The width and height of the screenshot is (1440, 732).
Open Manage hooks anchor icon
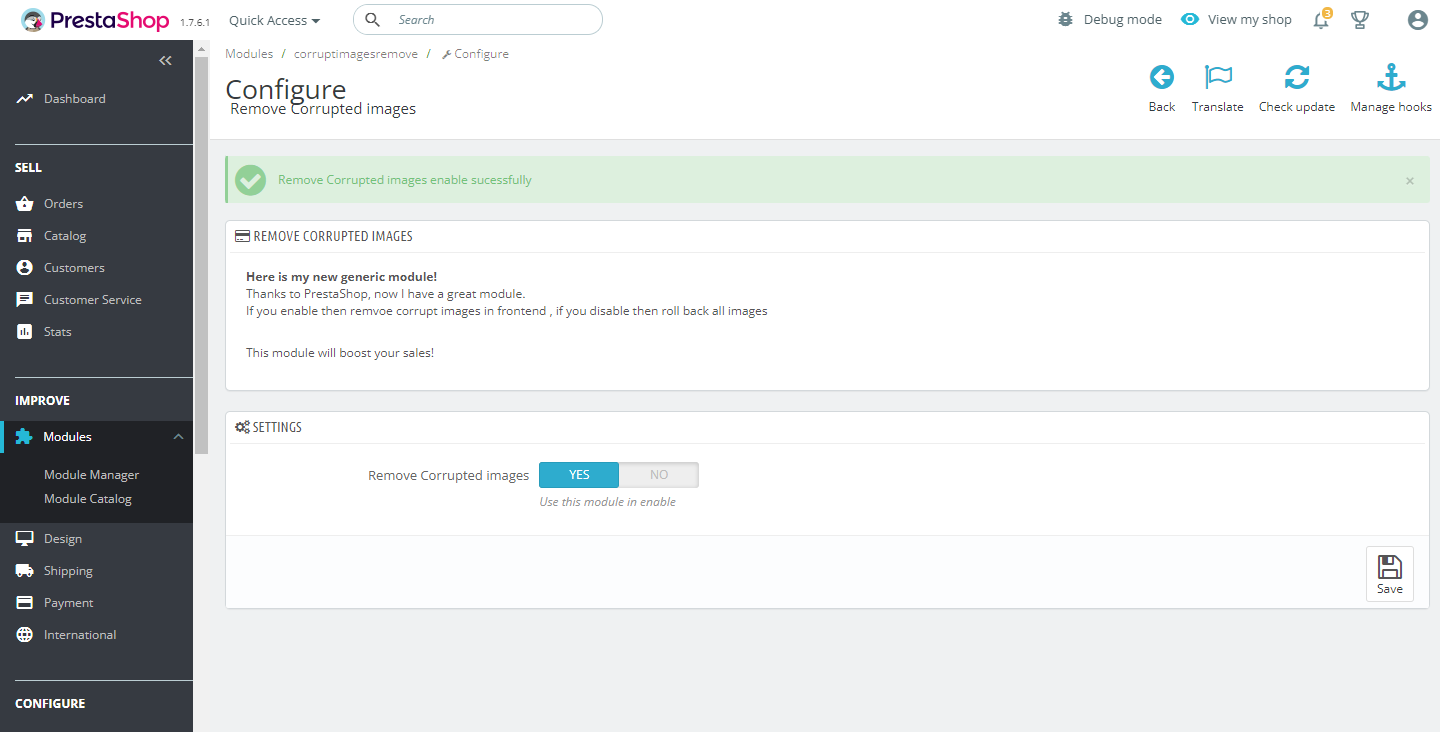pos(1391,77)
